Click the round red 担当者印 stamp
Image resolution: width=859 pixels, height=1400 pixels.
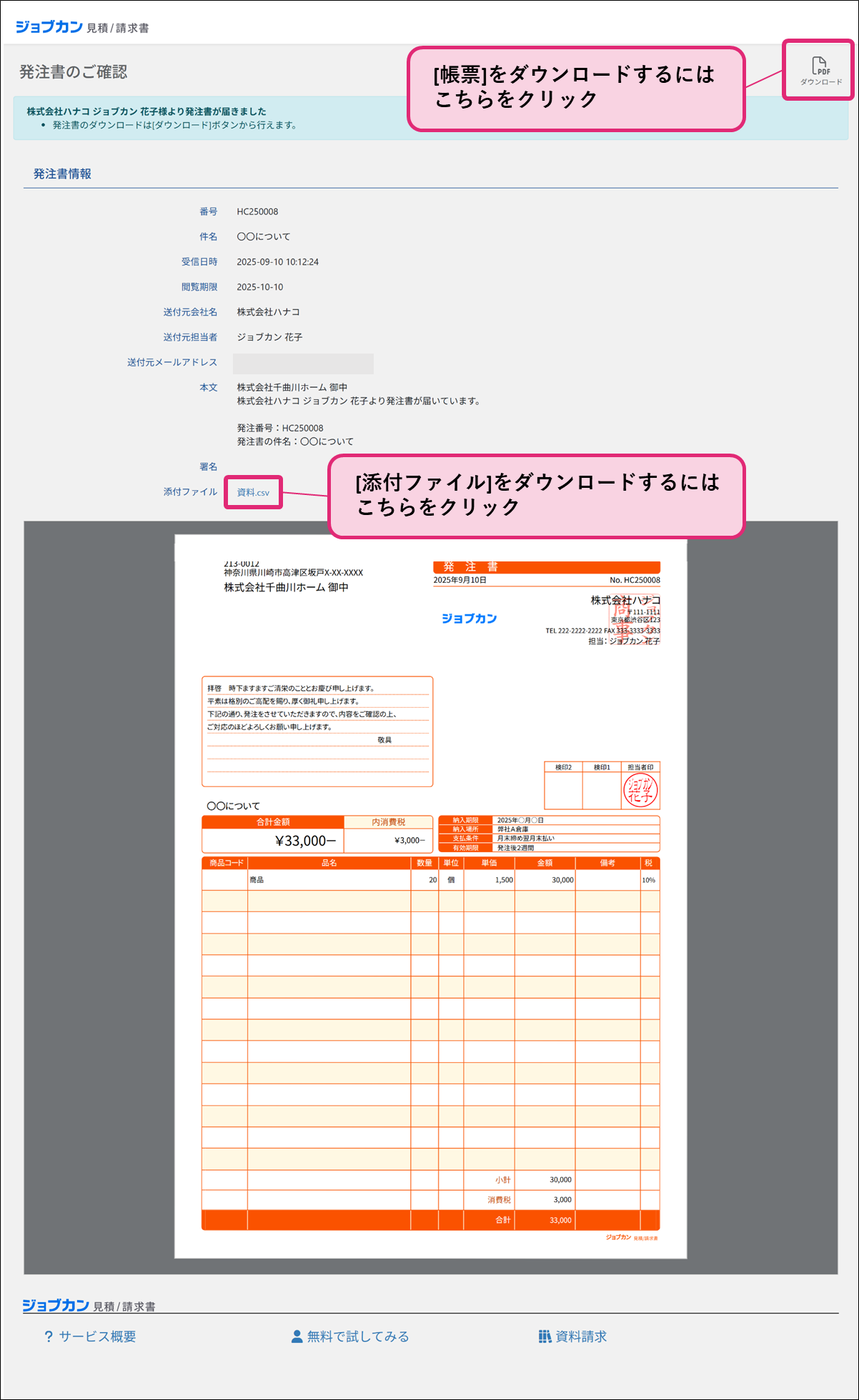pyautogui.click(x=640, y=791)
